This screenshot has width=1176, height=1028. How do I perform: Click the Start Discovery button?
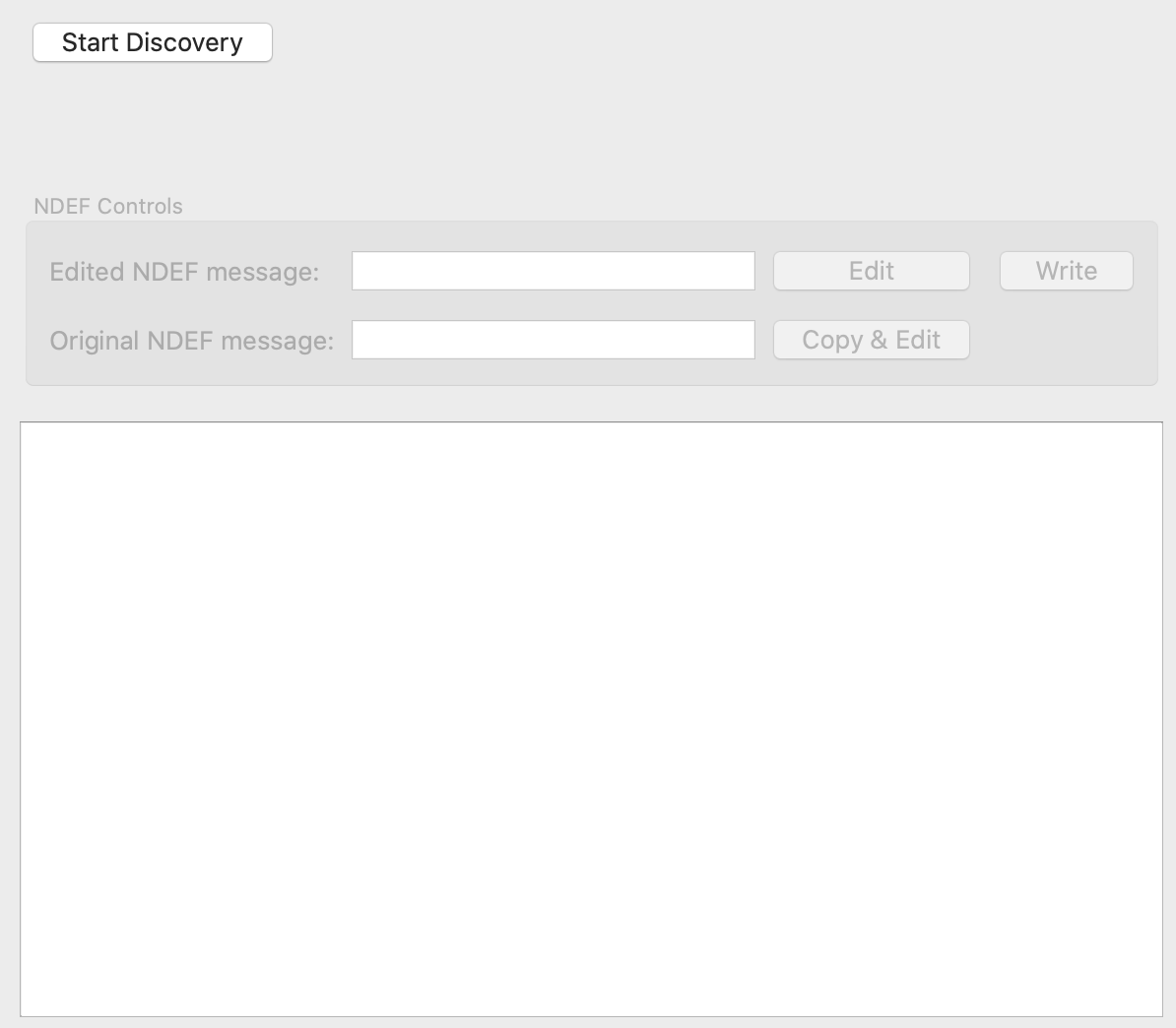click(153, 42)
